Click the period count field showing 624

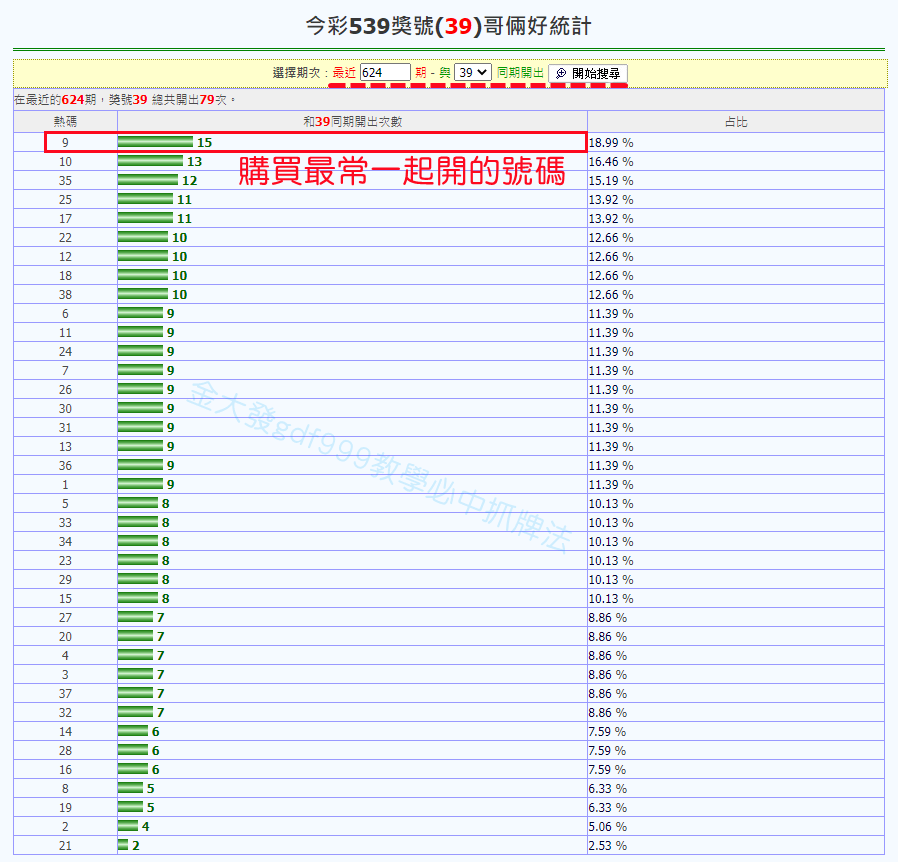385,72
